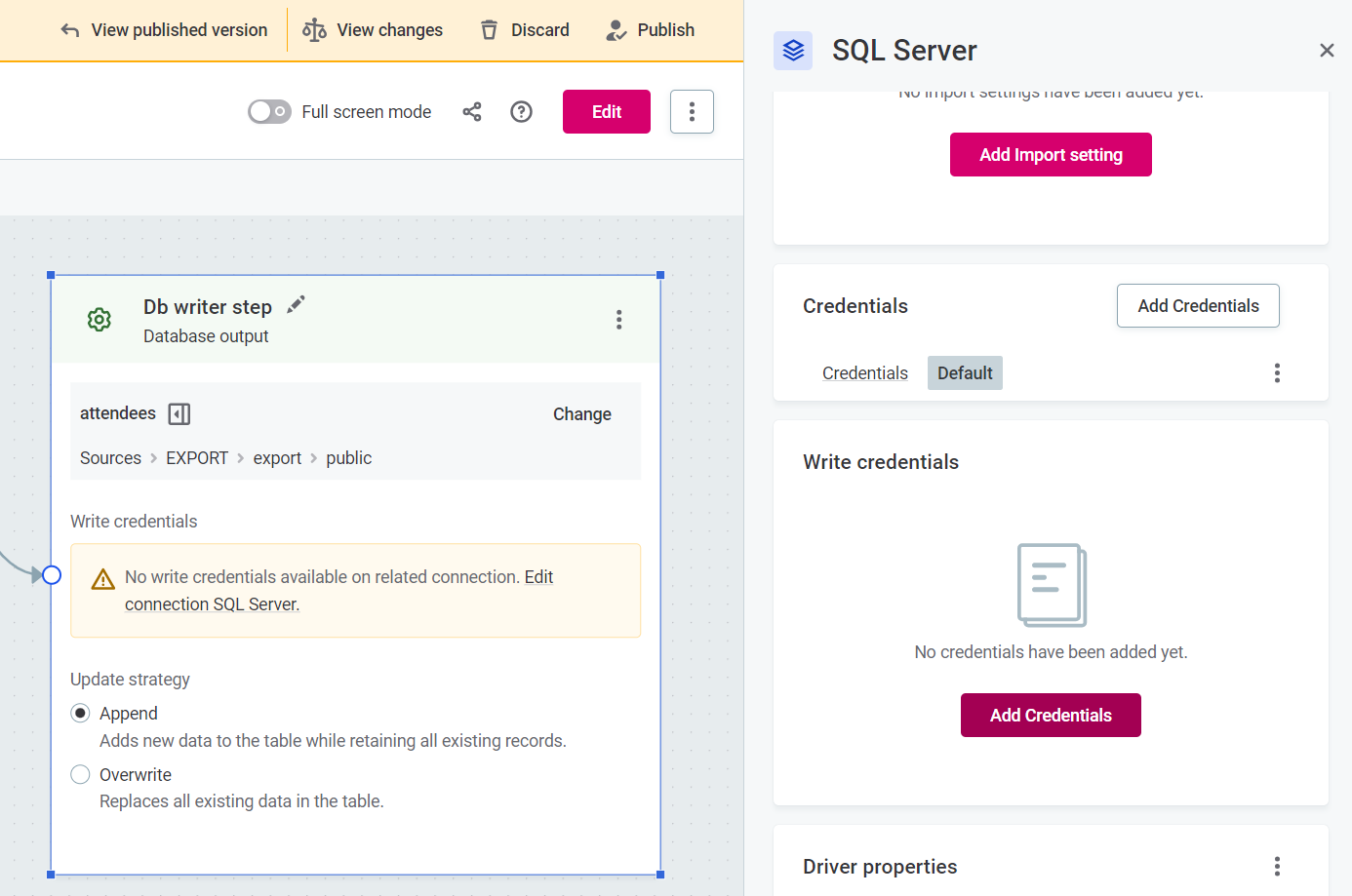1352x896 pixels.
Task: Enable Full screen mode
Action: coord(269,111)
